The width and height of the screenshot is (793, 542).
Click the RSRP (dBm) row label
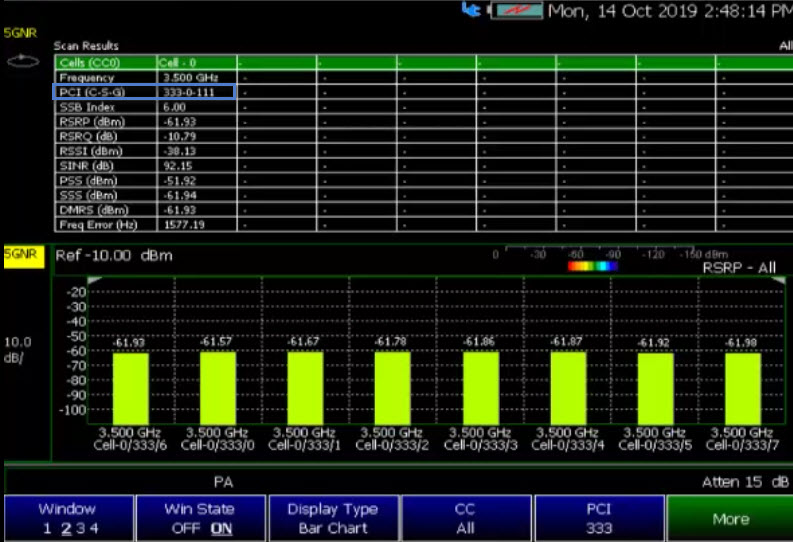[92, 122]
